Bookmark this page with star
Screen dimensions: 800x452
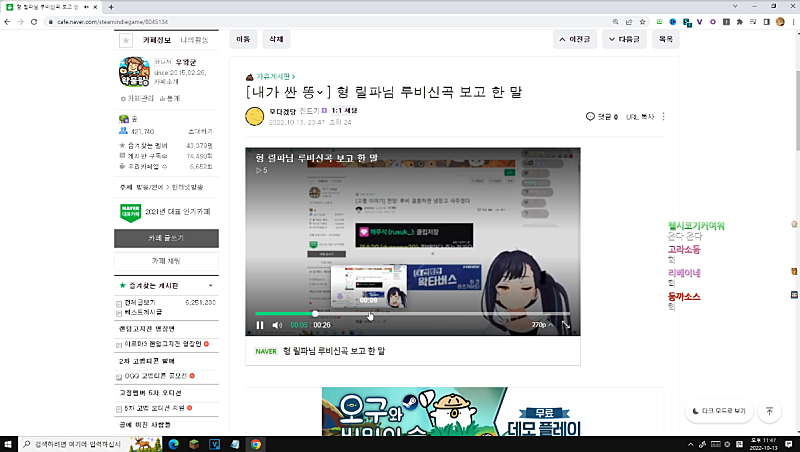point(642,22)
